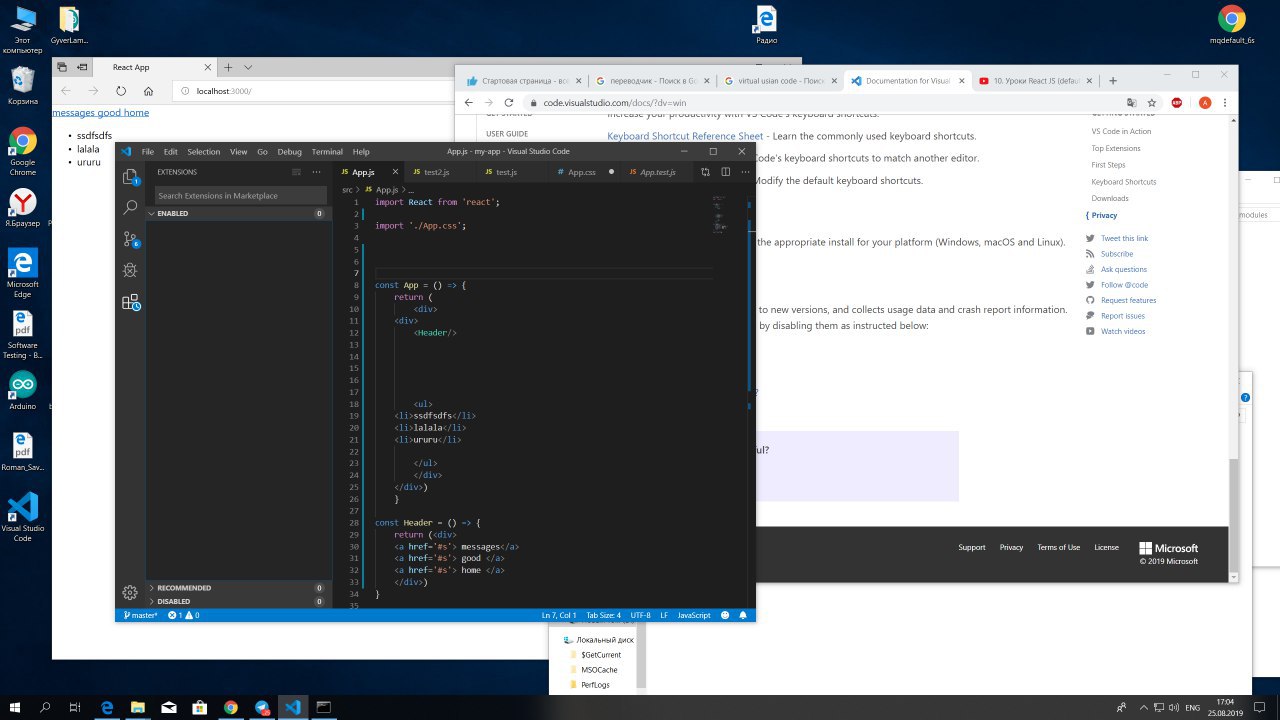Click the Open Changes compare icon
This screenshot has height=720, width=1280.
[705, 172]
